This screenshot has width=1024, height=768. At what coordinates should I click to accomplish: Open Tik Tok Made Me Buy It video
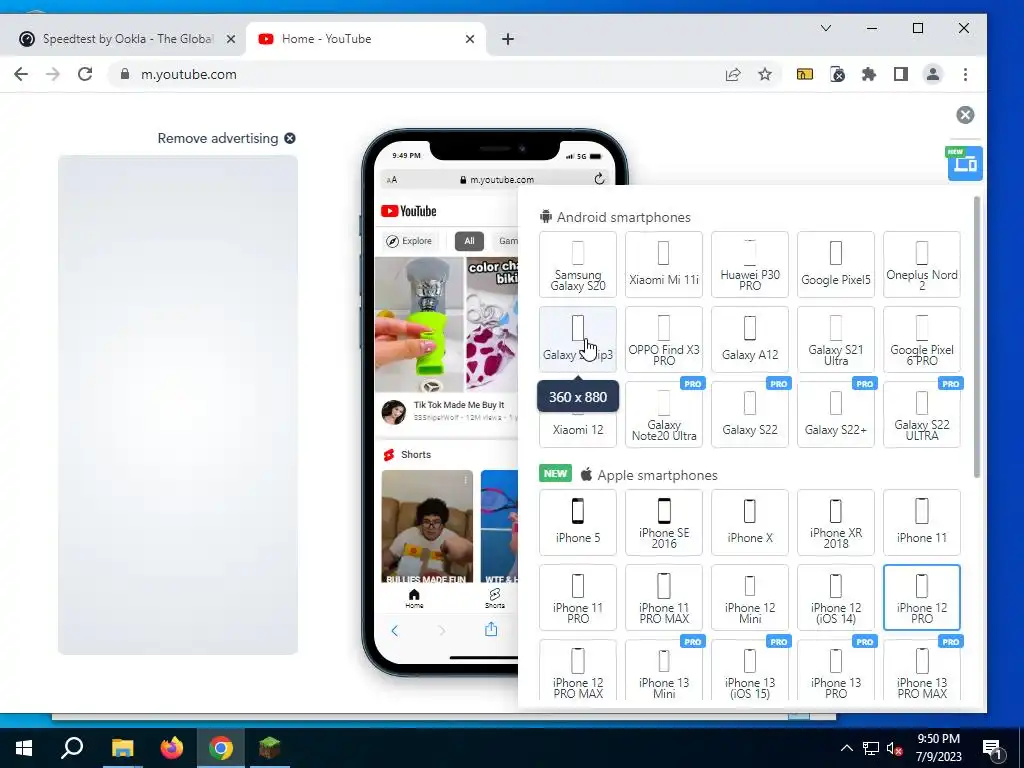459,405
